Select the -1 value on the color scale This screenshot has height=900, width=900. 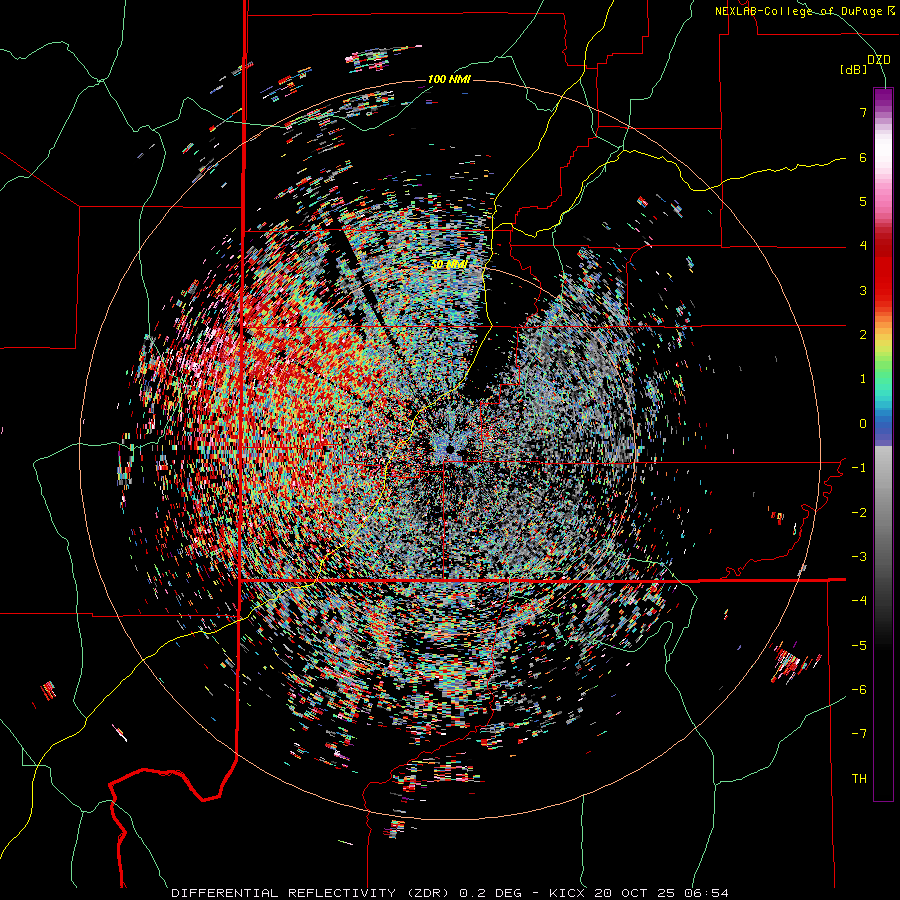859,468
